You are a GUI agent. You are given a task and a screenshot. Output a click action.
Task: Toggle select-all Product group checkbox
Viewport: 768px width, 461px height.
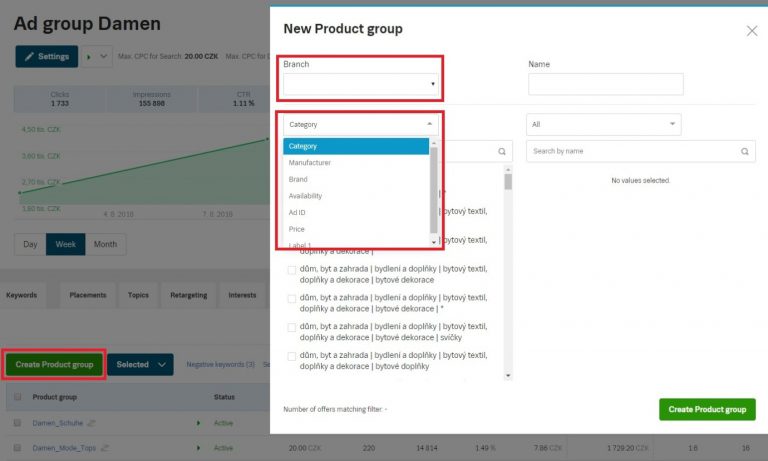click(18, 397)
